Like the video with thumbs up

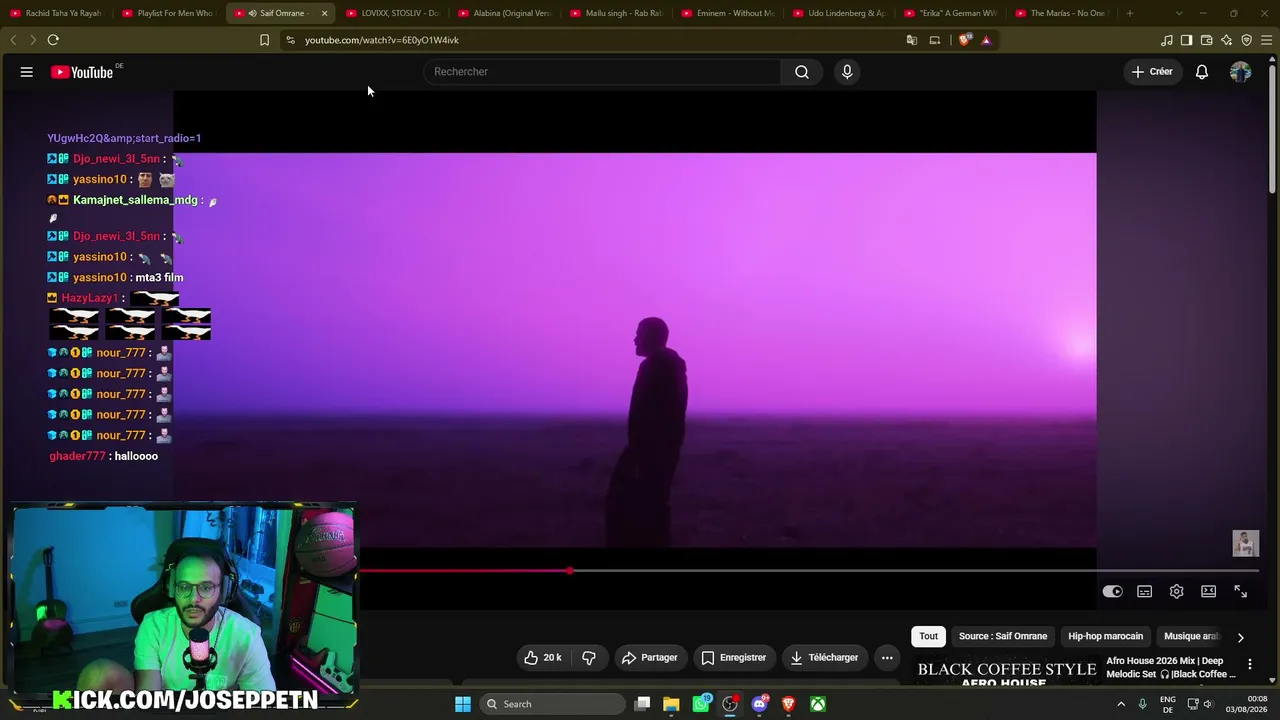541,658
